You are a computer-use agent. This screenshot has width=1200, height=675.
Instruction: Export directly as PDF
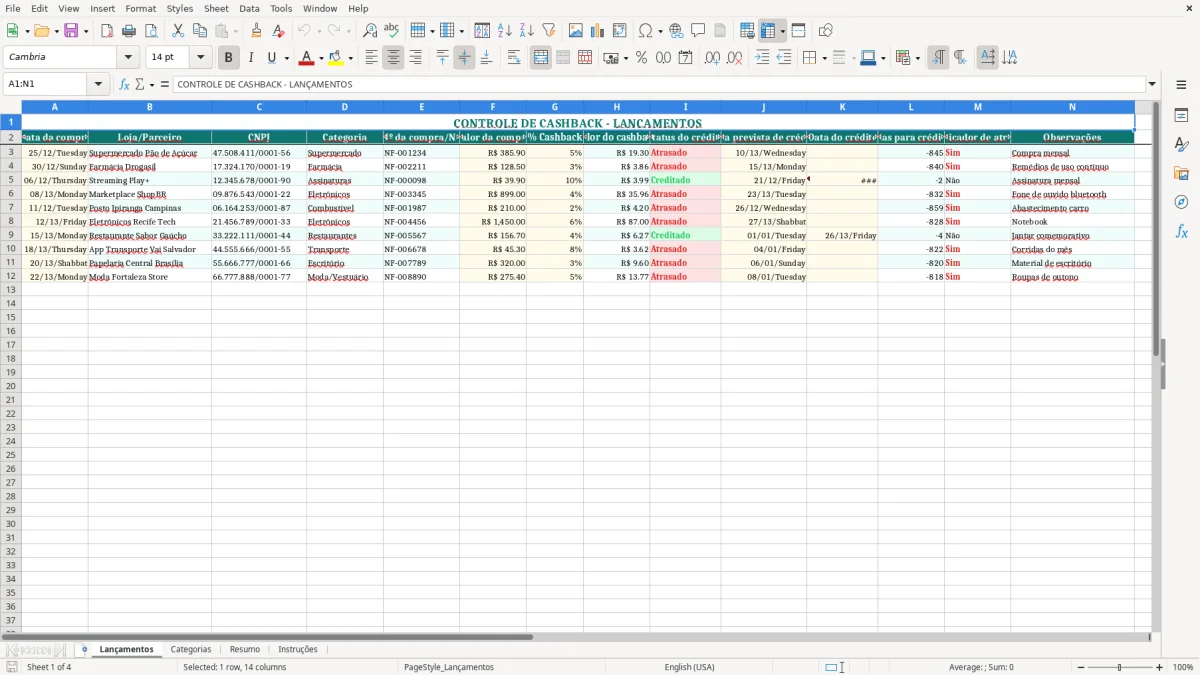click(x=107, y=31)
